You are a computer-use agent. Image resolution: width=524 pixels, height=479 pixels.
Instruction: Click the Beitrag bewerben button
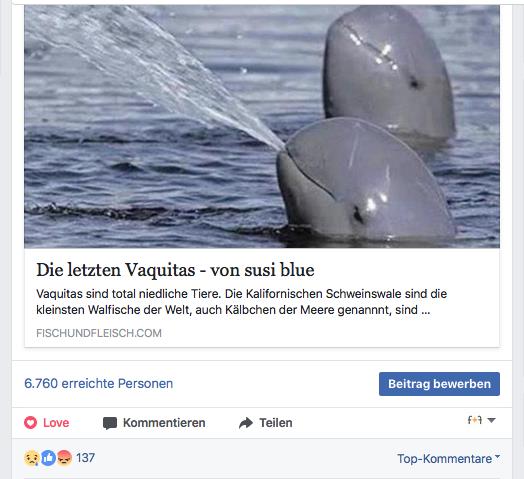[x=439, y=384]
